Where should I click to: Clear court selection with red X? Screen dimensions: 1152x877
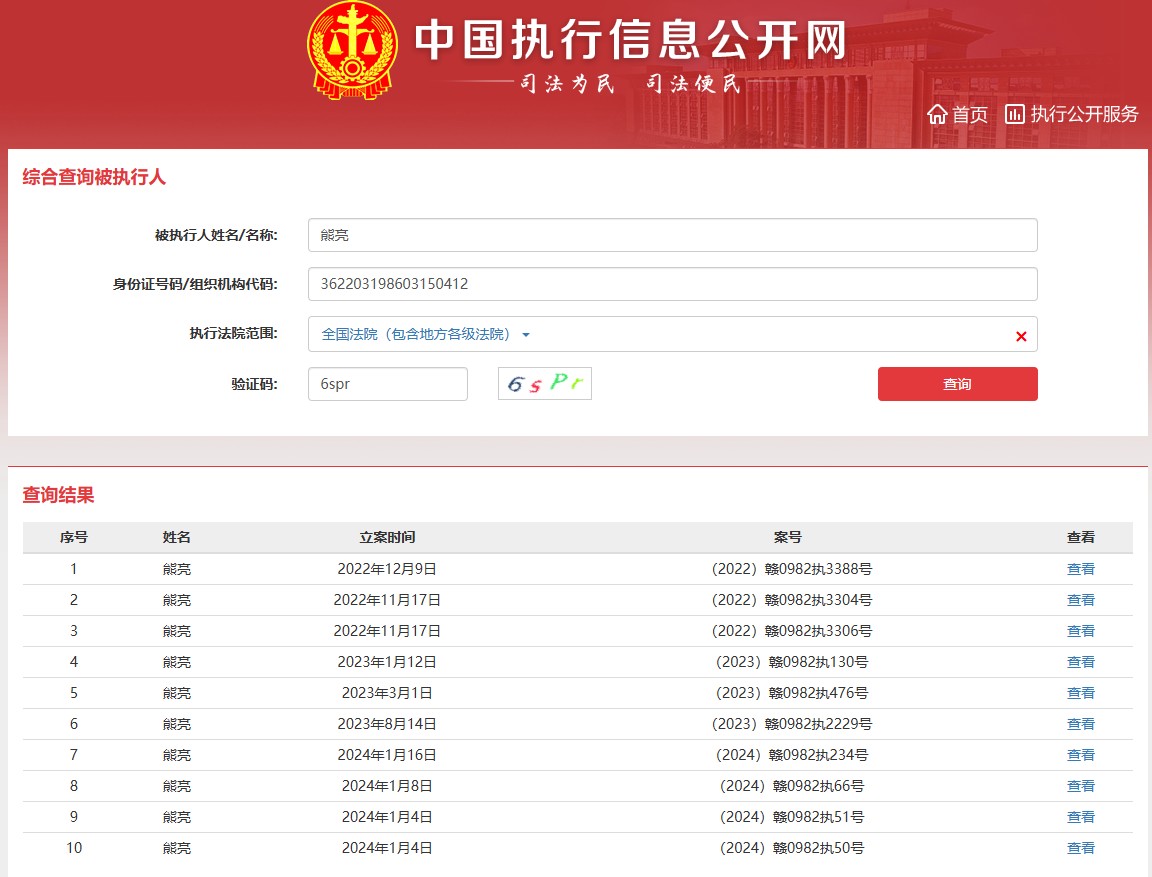tap(1020, 336)
